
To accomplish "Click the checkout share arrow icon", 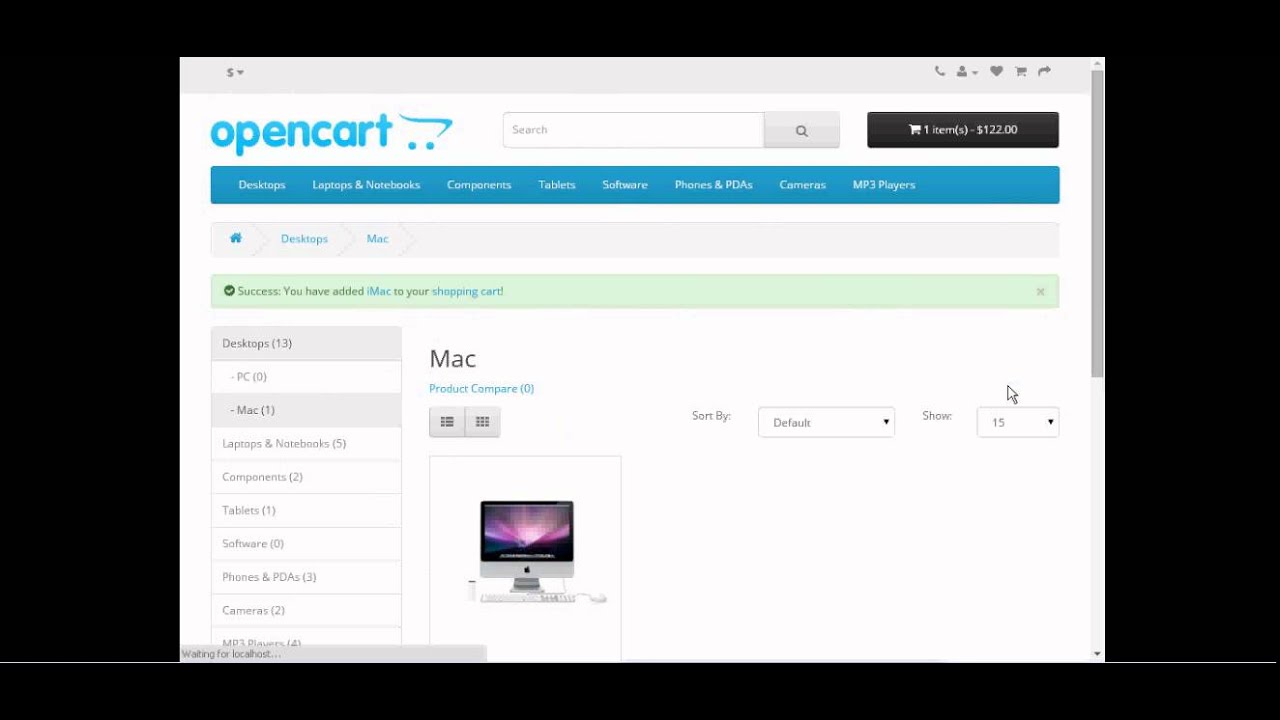I will [1044, 71].
